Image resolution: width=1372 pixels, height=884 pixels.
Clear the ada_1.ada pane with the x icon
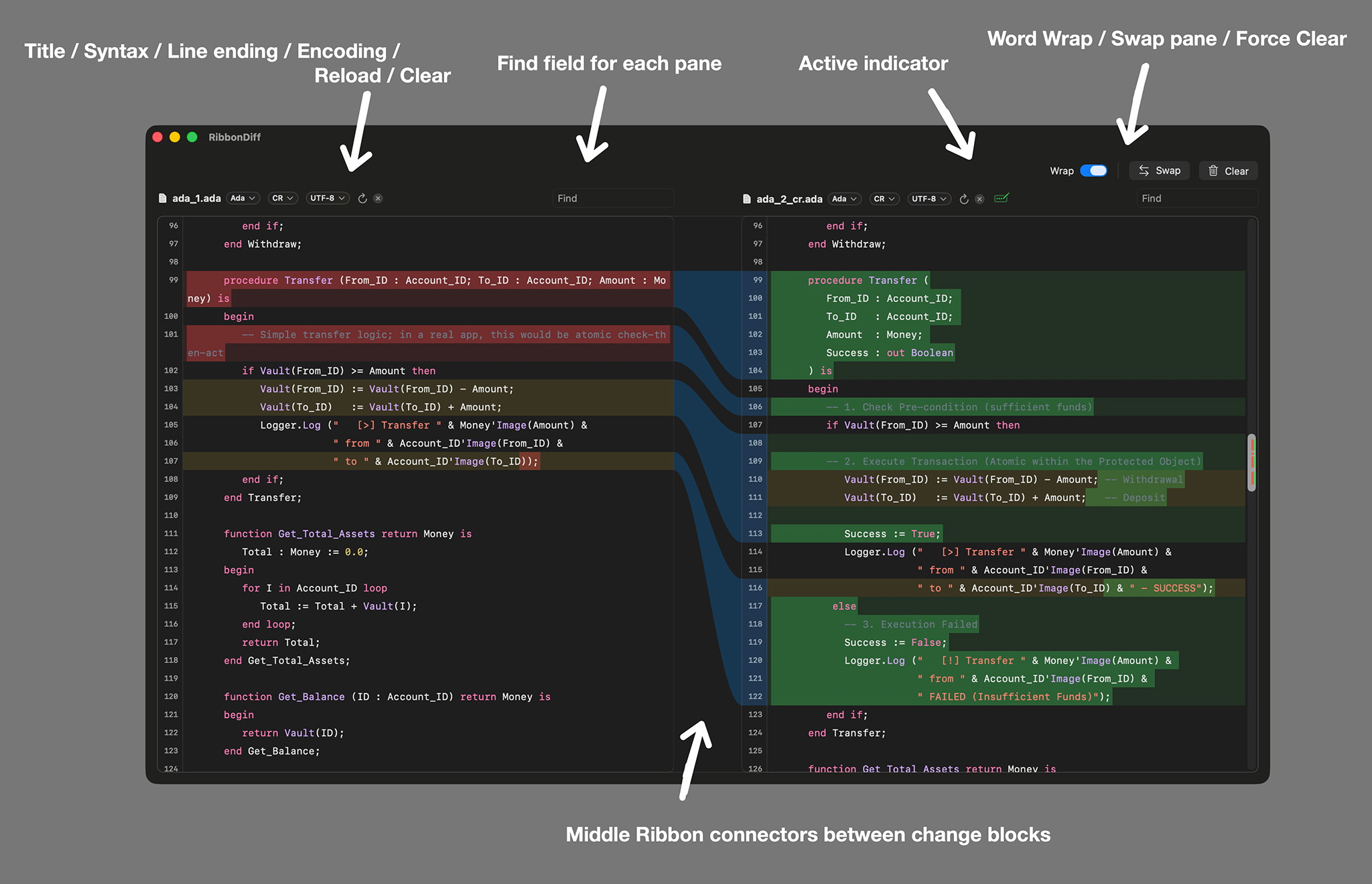378,198
